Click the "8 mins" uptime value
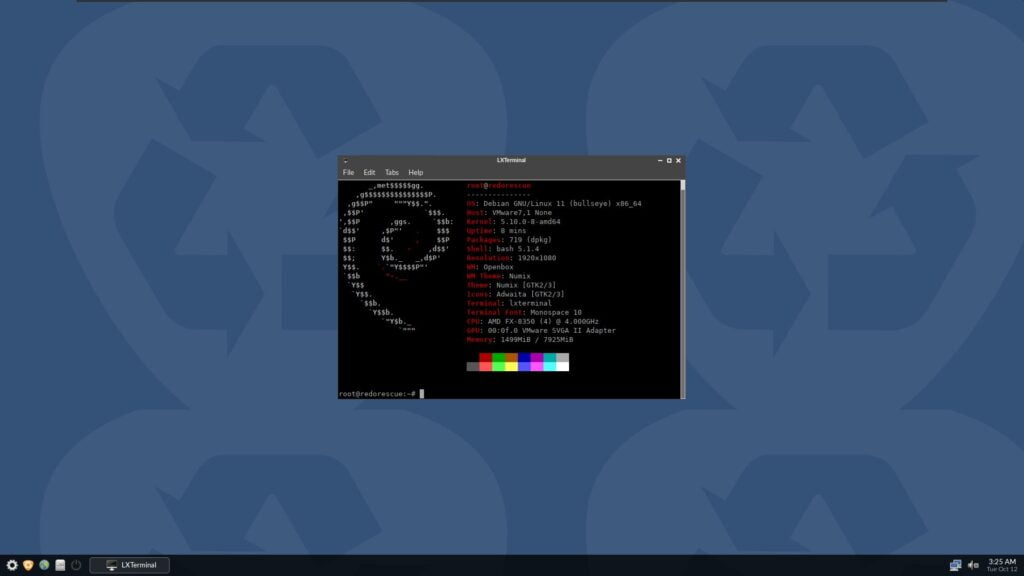The height and width of the screenshot is (576, 1024). click(513, 231)
